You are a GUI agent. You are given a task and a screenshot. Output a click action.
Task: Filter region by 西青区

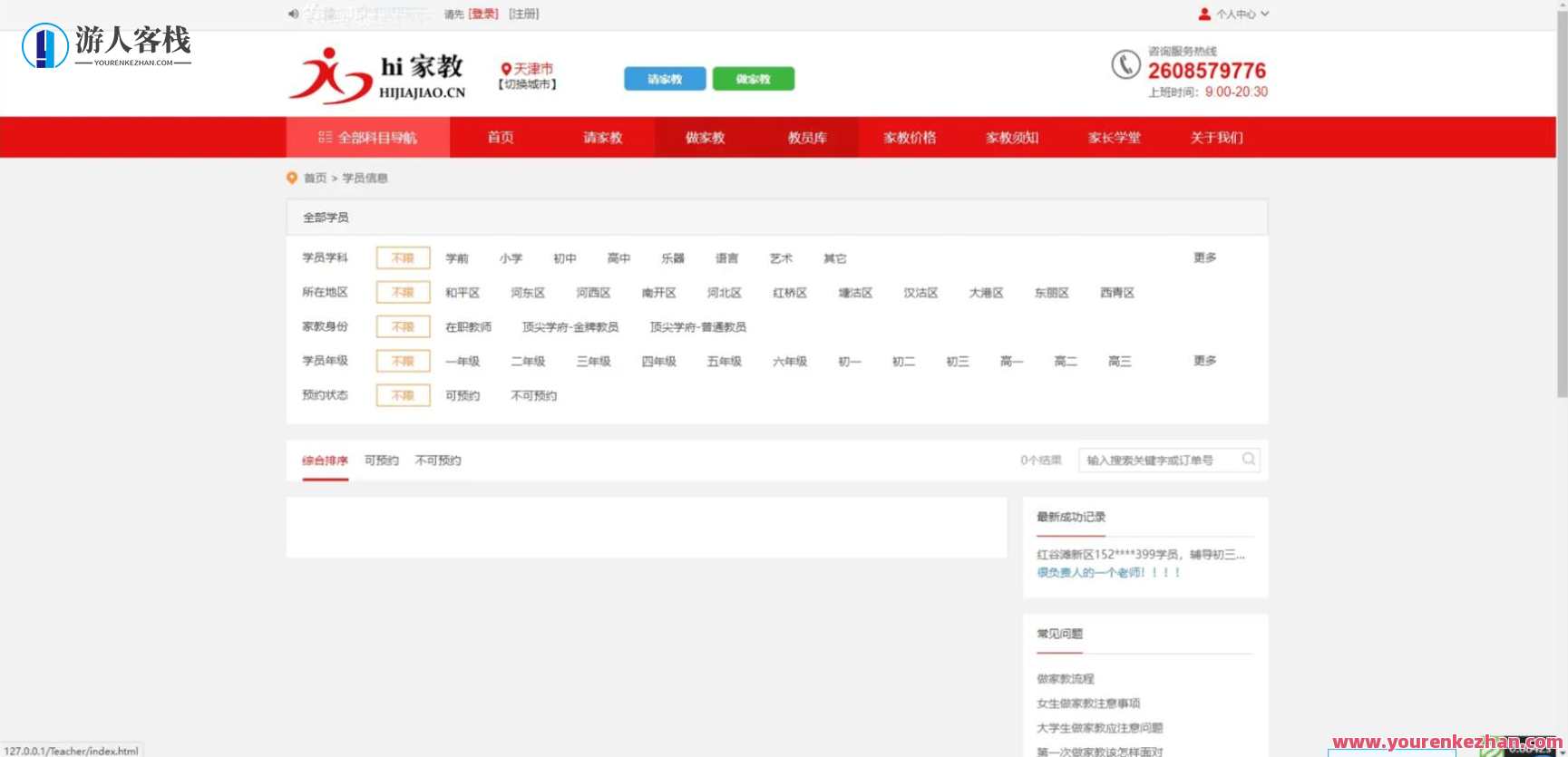click(1117, 293)
